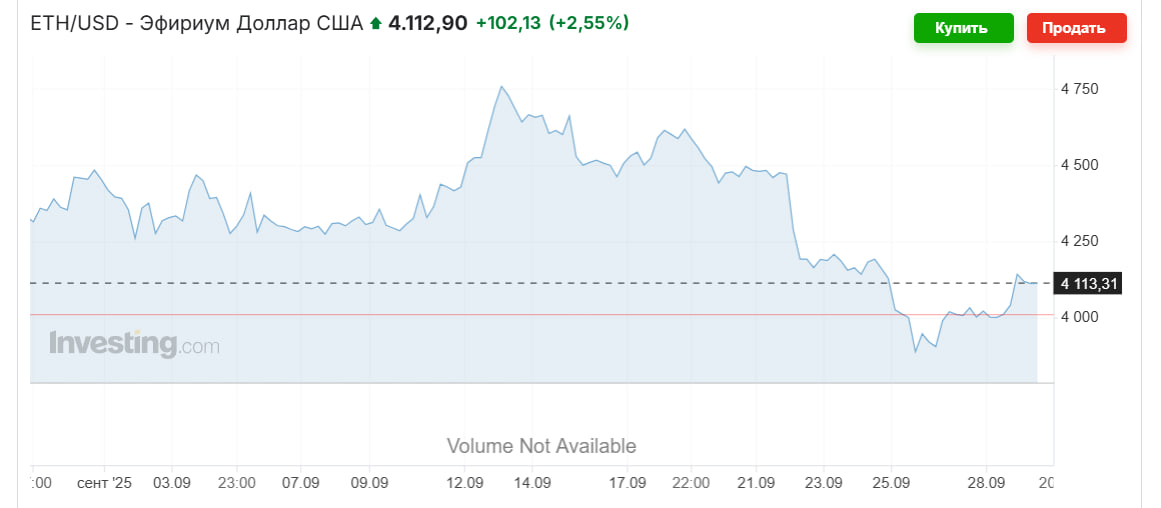1161x508 pixels.
Task: Click the green up arrow icon
Action: (x=376, y=23)
